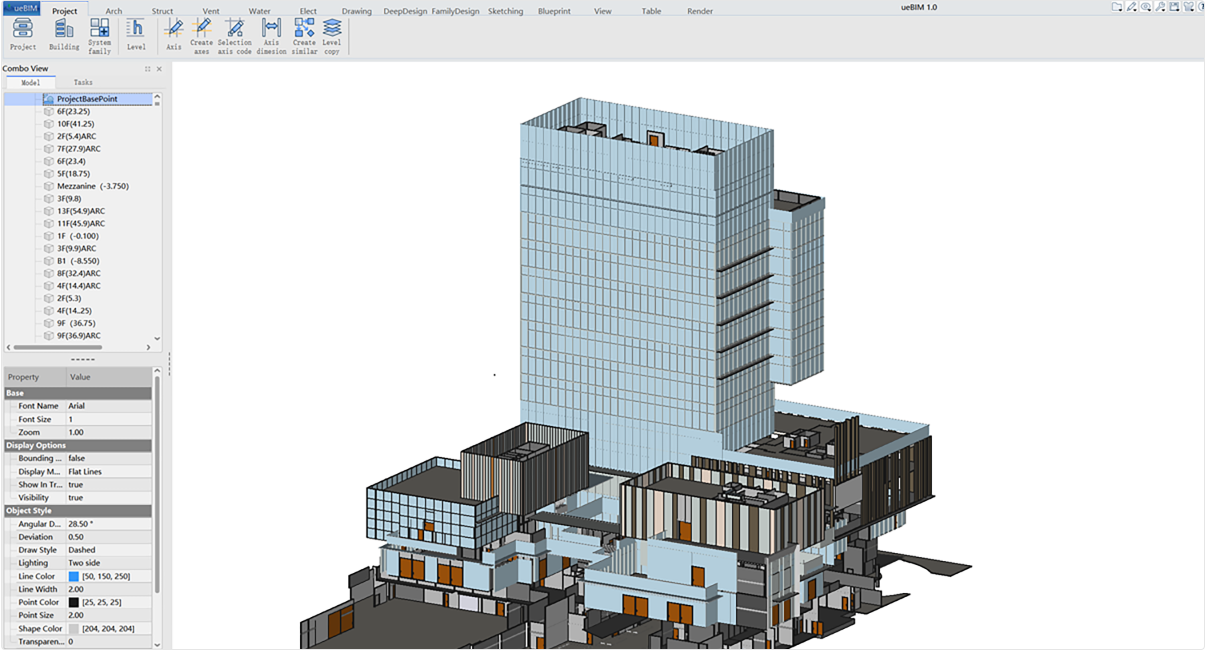Click the Create similar icon
This screenshot has height=653, width=1208.
(x=304, y=29)
